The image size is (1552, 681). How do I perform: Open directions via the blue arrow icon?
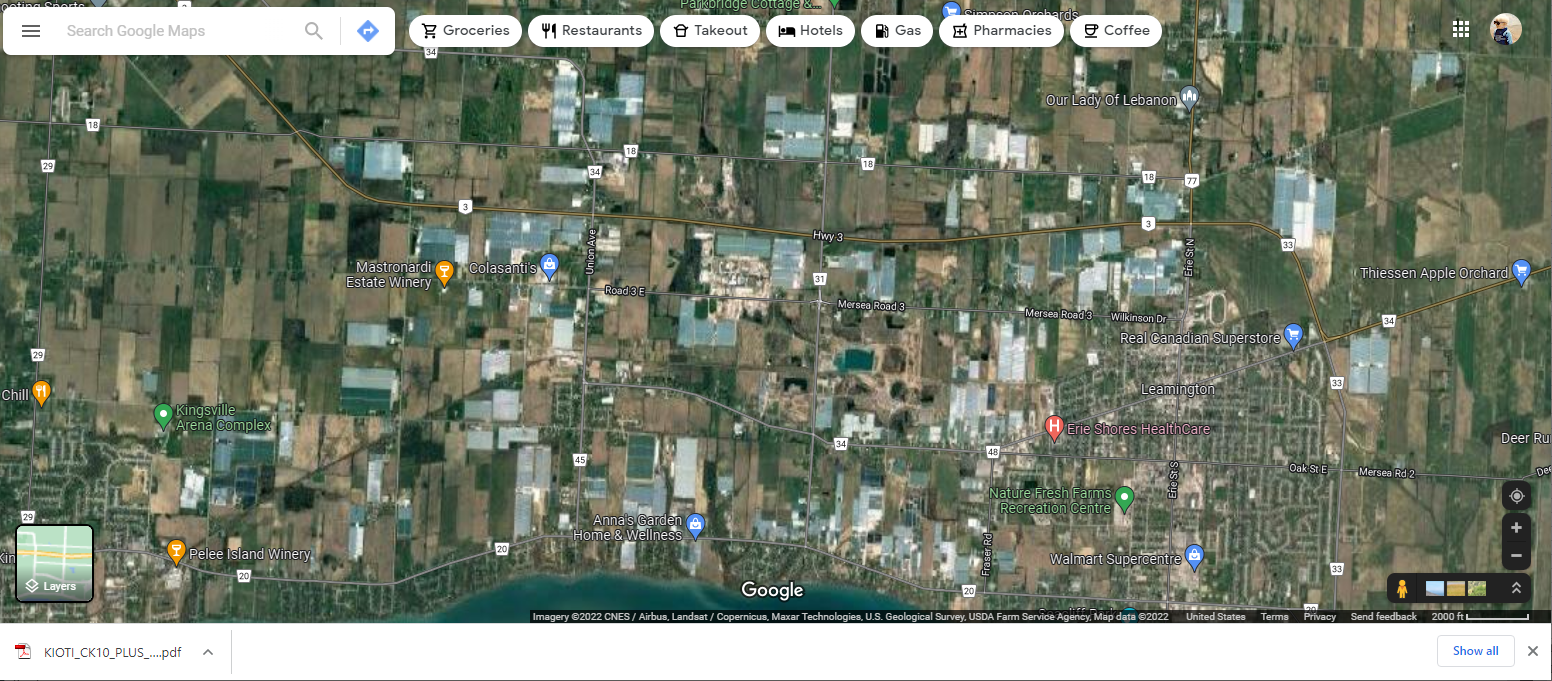368,31
